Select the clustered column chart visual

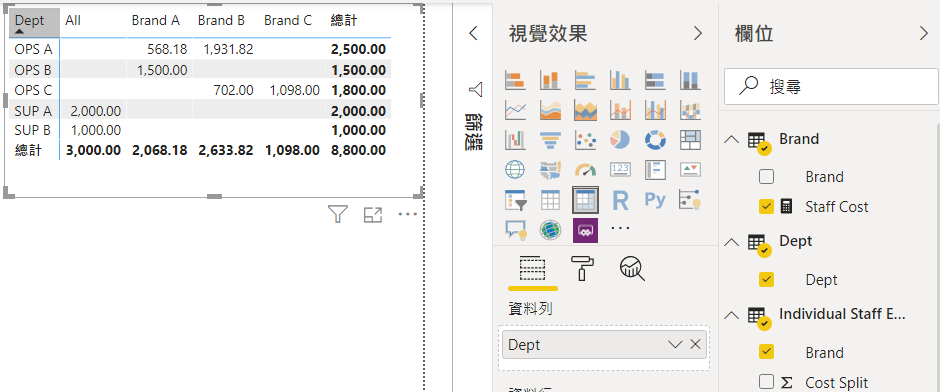[620, 80]
